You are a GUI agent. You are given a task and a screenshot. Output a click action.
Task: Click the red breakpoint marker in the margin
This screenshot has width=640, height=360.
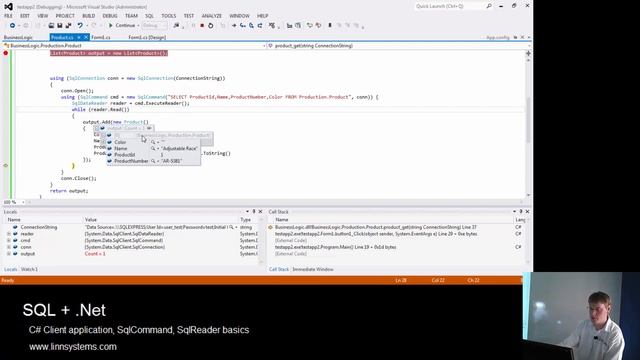(6, 53)
